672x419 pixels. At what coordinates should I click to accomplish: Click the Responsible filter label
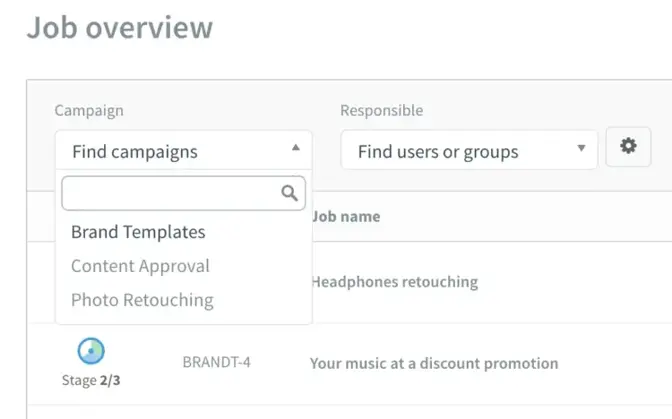[381, 111]
